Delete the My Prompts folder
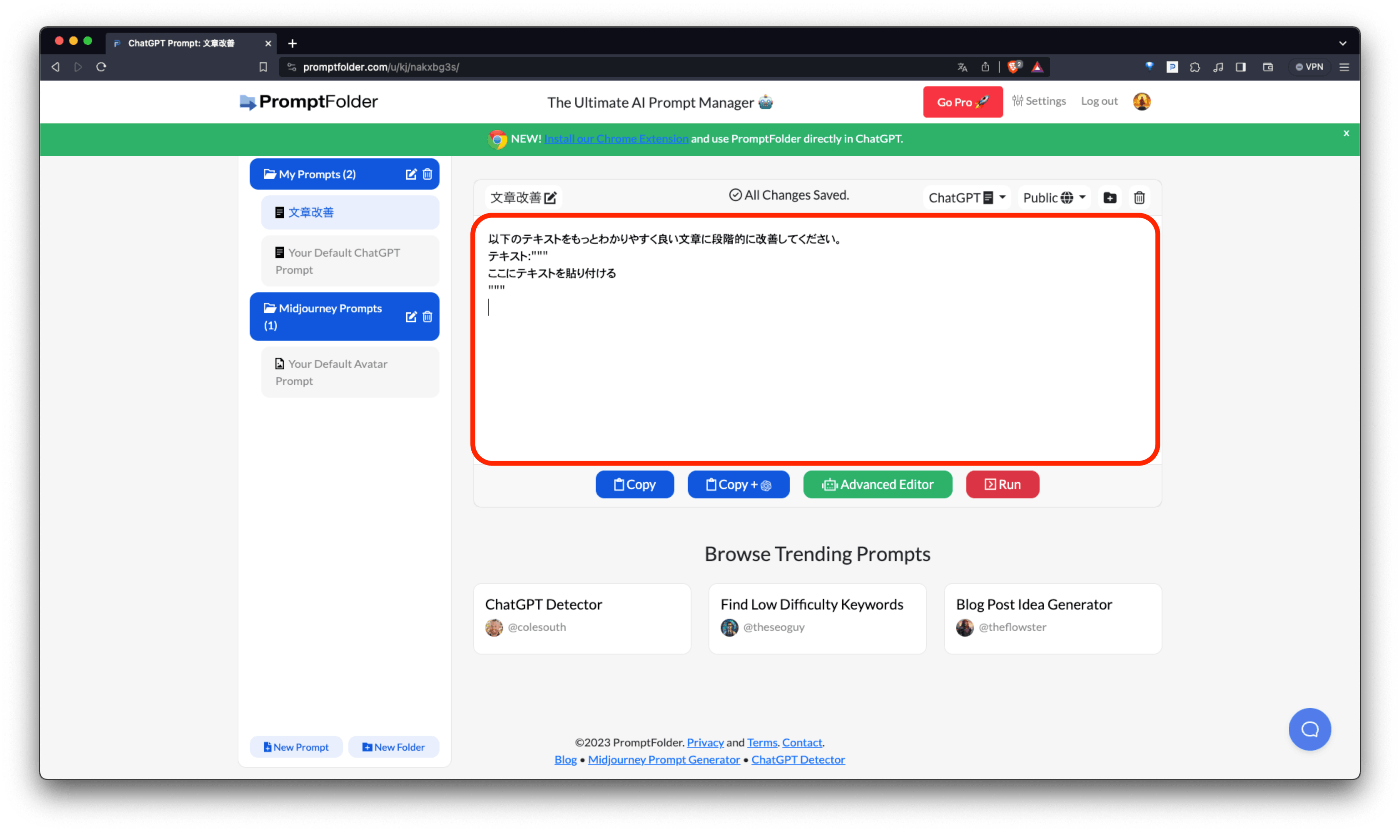Screen dimensions: 1400x832 (x=428, y=174)
